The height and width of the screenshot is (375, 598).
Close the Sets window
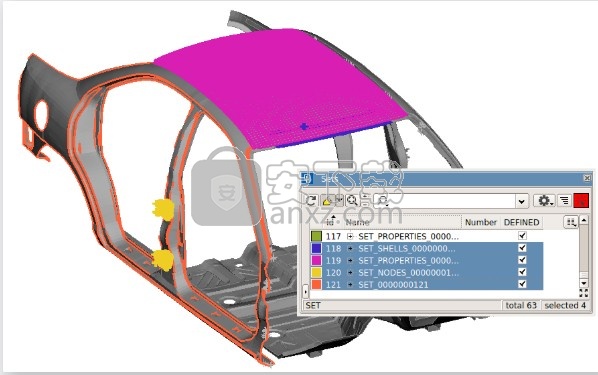[587, 178]
